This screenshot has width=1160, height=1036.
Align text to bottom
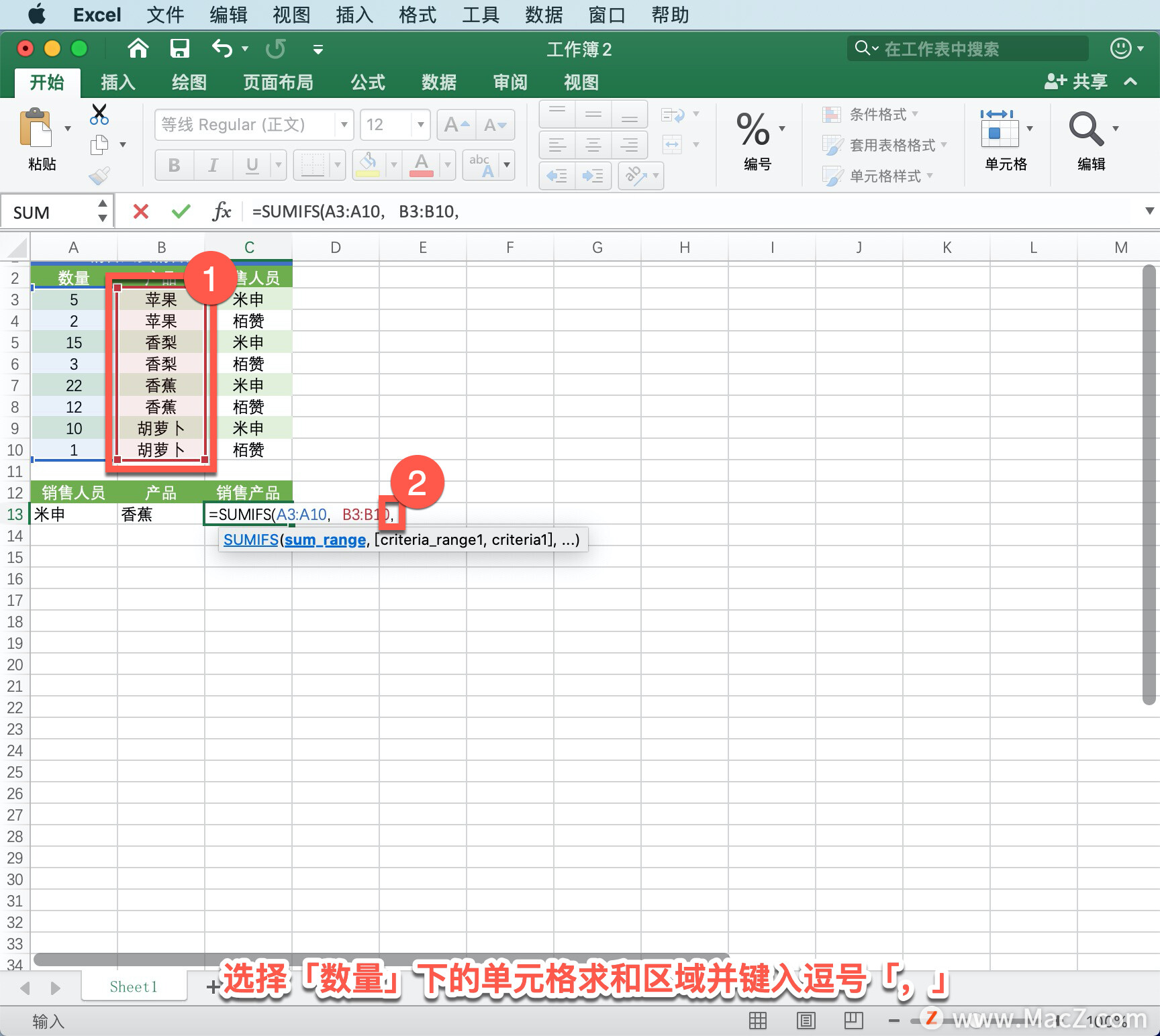coord(629,114)
